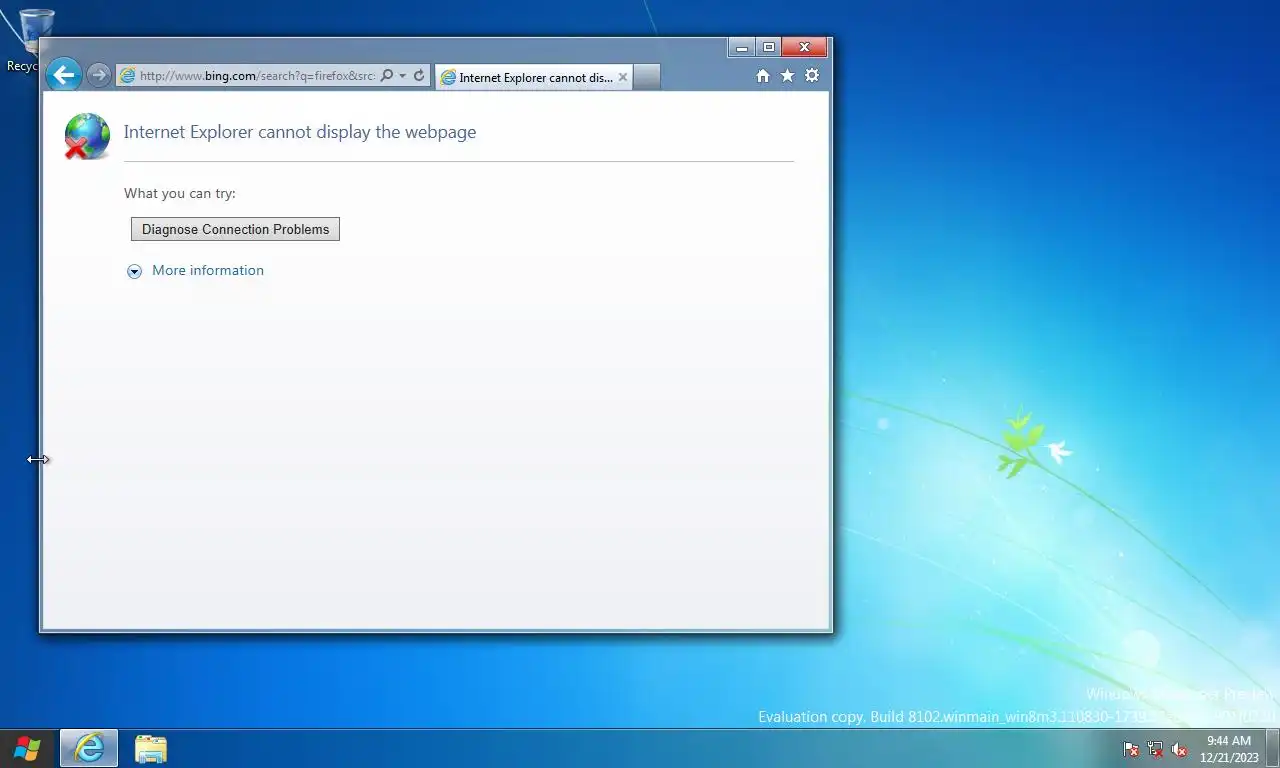Open a new tab with blank tab button
This screenshot has height=768, width=1280.
click(x=647, y=77)
